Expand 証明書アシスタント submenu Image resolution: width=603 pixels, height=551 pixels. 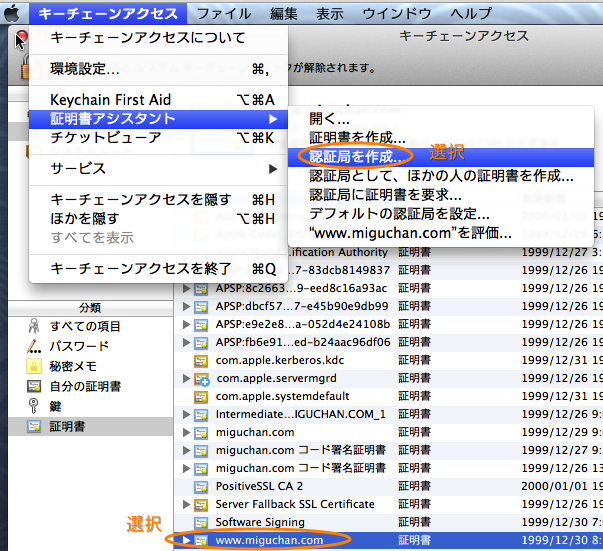click(x=158, y=119)
